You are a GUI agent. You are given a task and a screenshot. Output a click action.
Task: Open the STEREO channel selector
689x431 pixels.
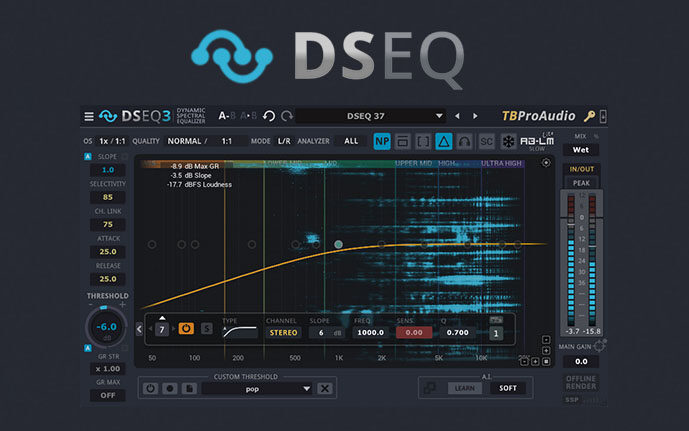(x=283, y=332)
